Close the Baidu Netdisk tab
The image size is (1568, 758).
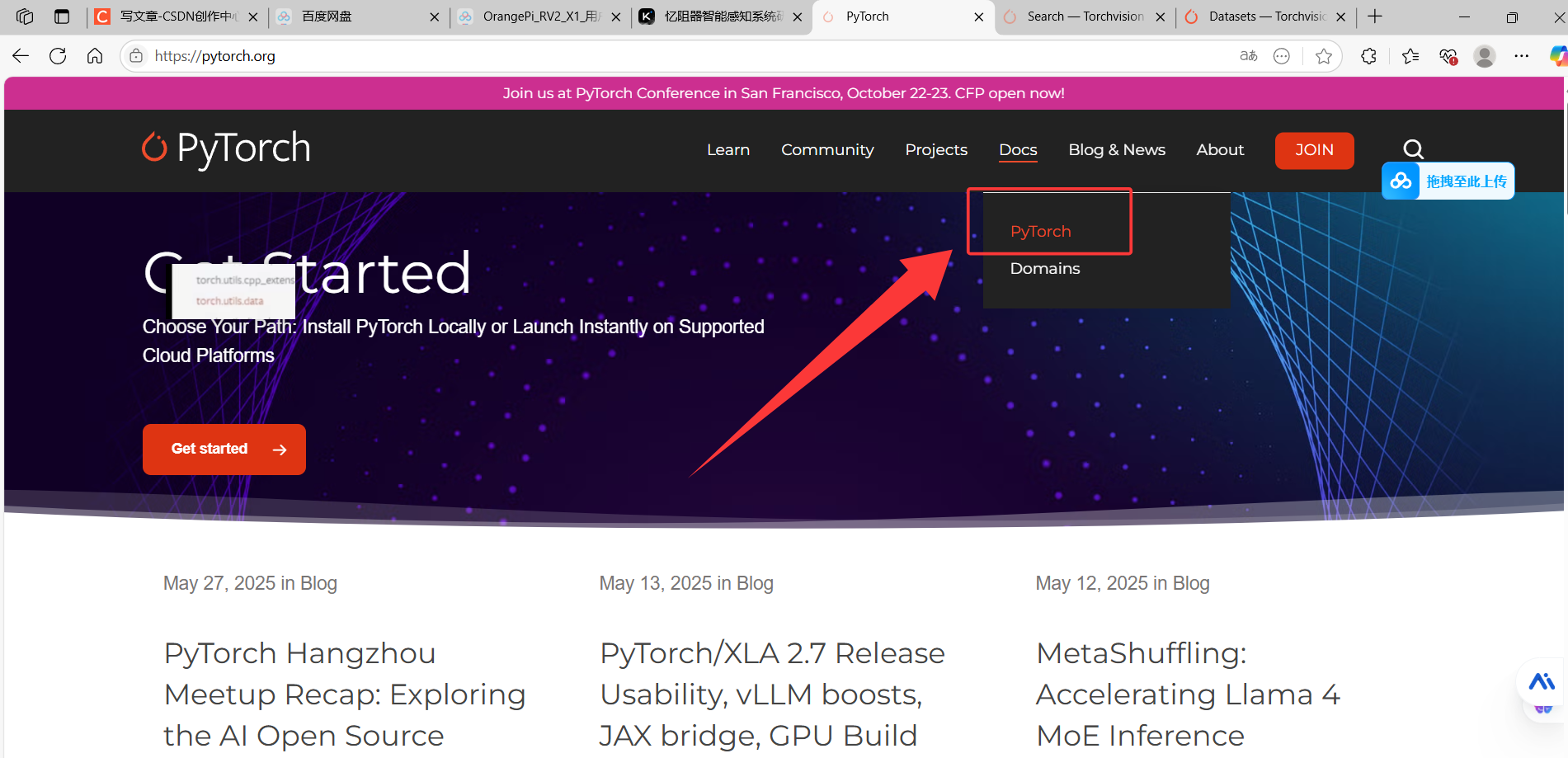coord(435,16)
